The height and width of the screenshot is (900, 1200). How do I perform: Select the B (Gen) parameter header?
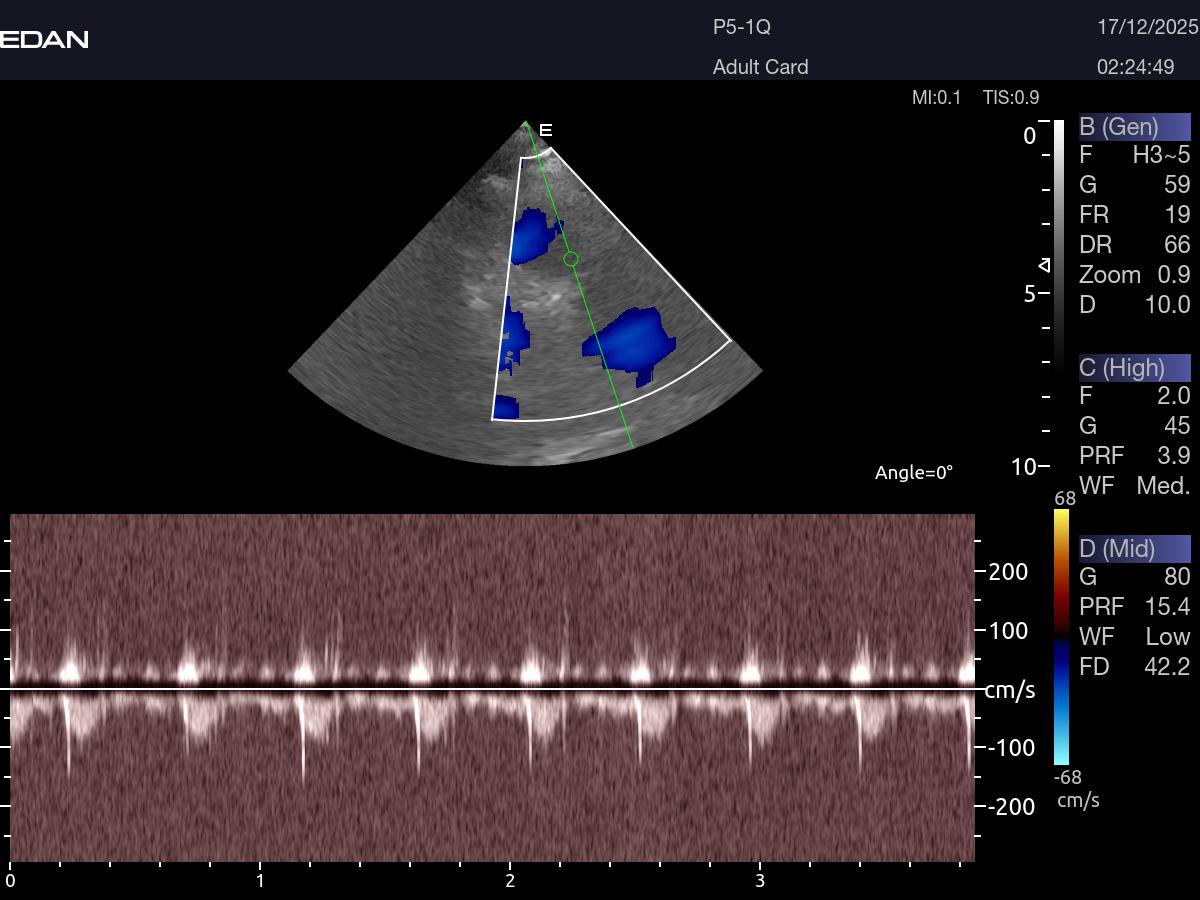point(1134,127)
